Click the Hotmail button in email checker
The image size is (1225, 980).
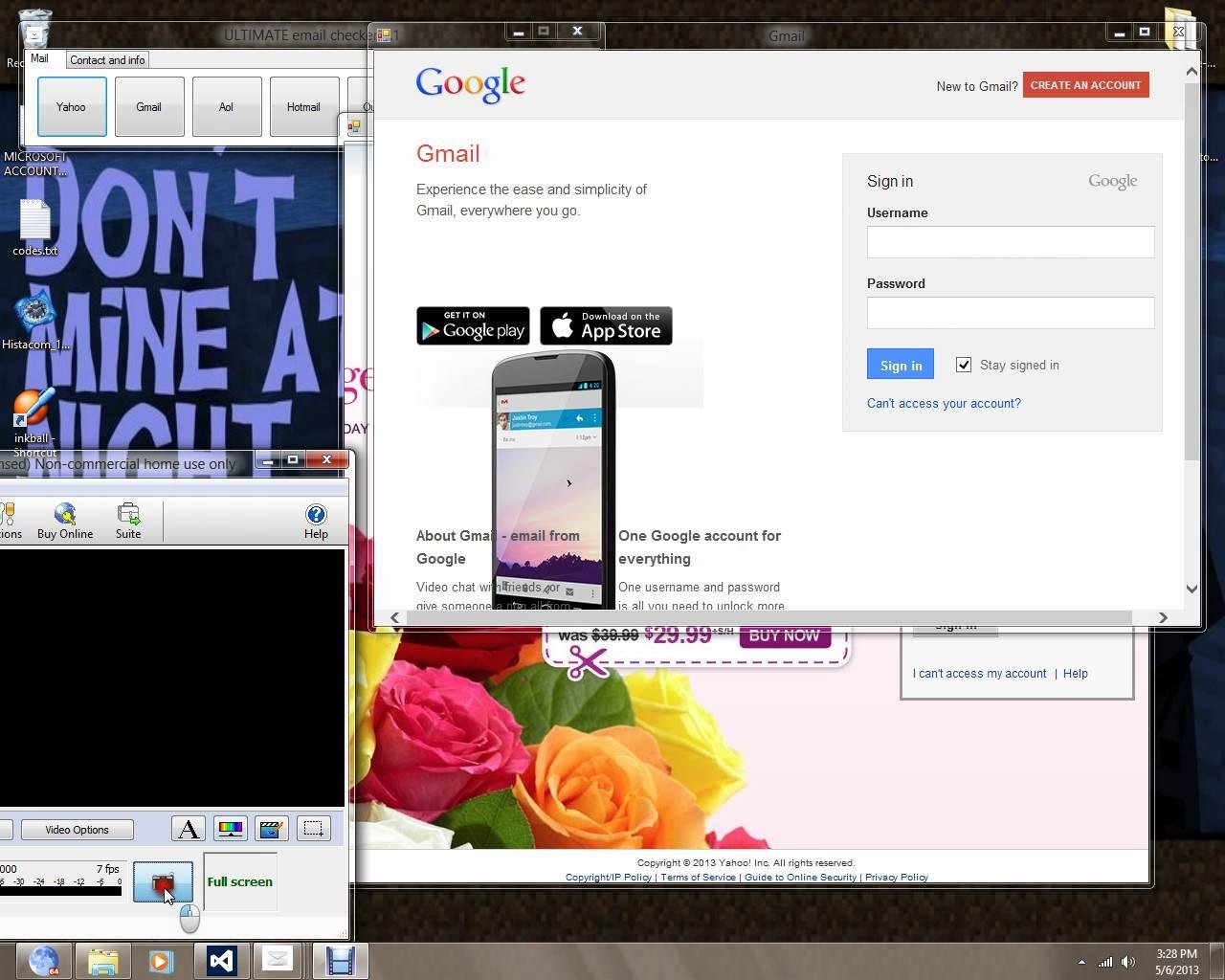click(x=304, y=107)
